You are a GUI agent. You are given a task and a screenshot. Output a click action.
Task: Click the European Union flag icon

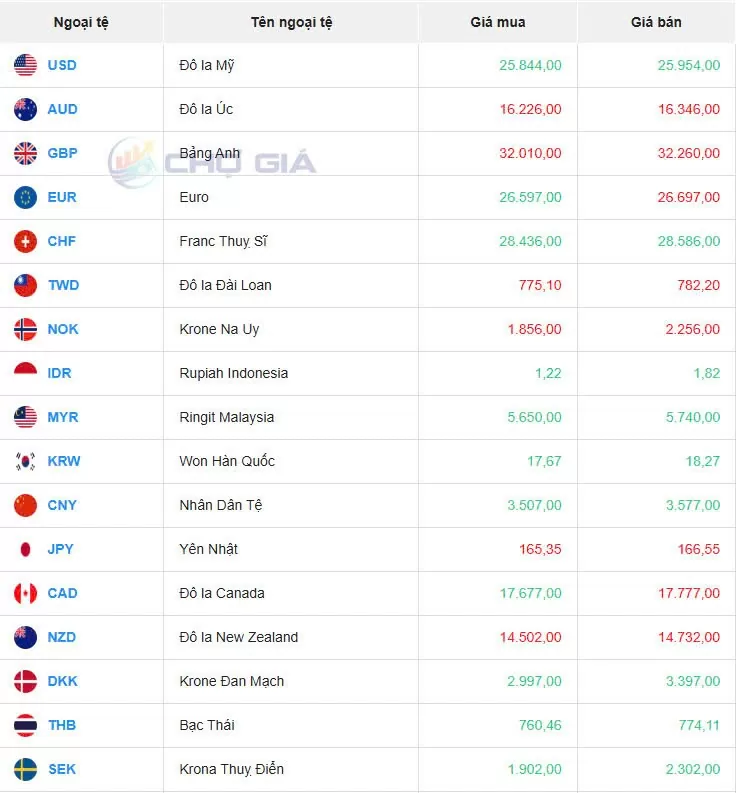point(25,198)
